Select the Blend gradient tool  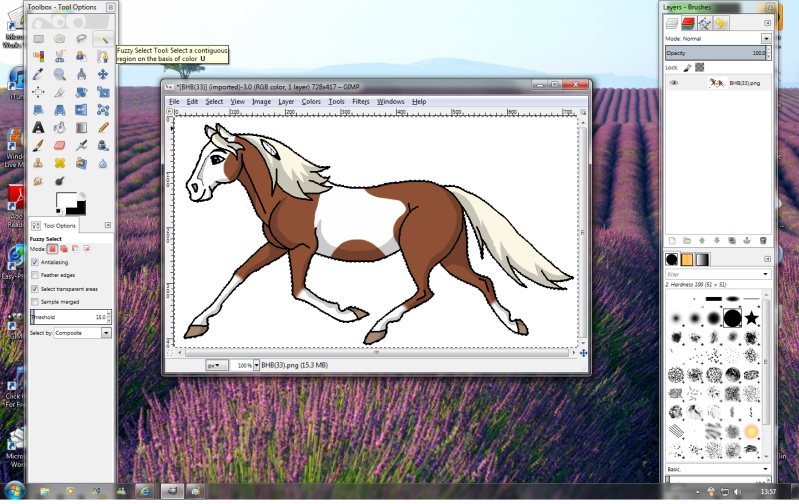point(81,127)
